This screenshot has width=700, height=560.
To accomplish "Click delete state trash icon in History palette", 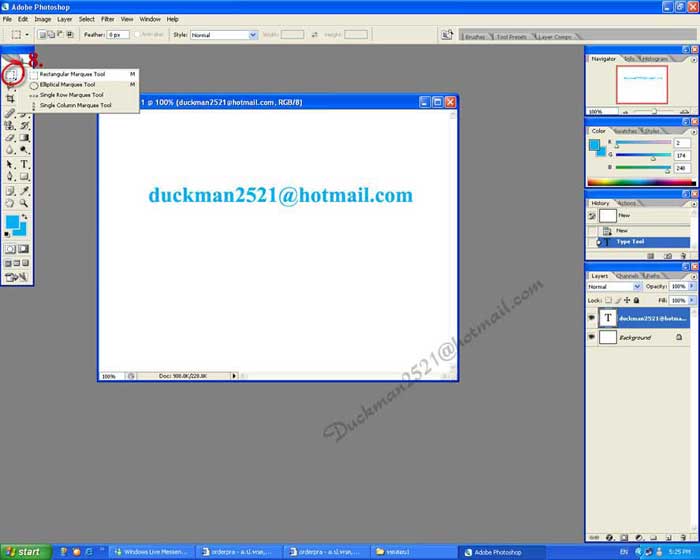I will point(683,256).
